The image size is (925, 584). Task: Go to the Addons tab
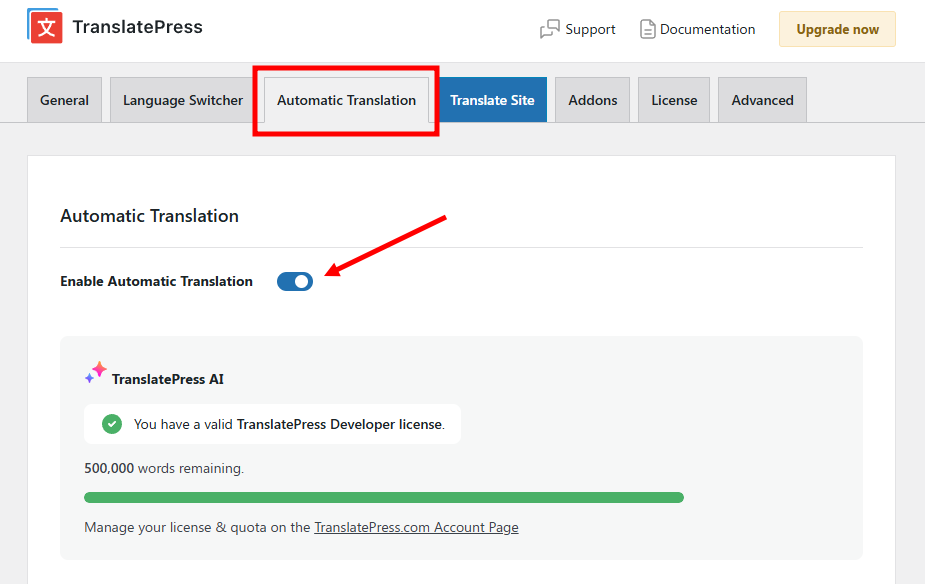(593, 100)
